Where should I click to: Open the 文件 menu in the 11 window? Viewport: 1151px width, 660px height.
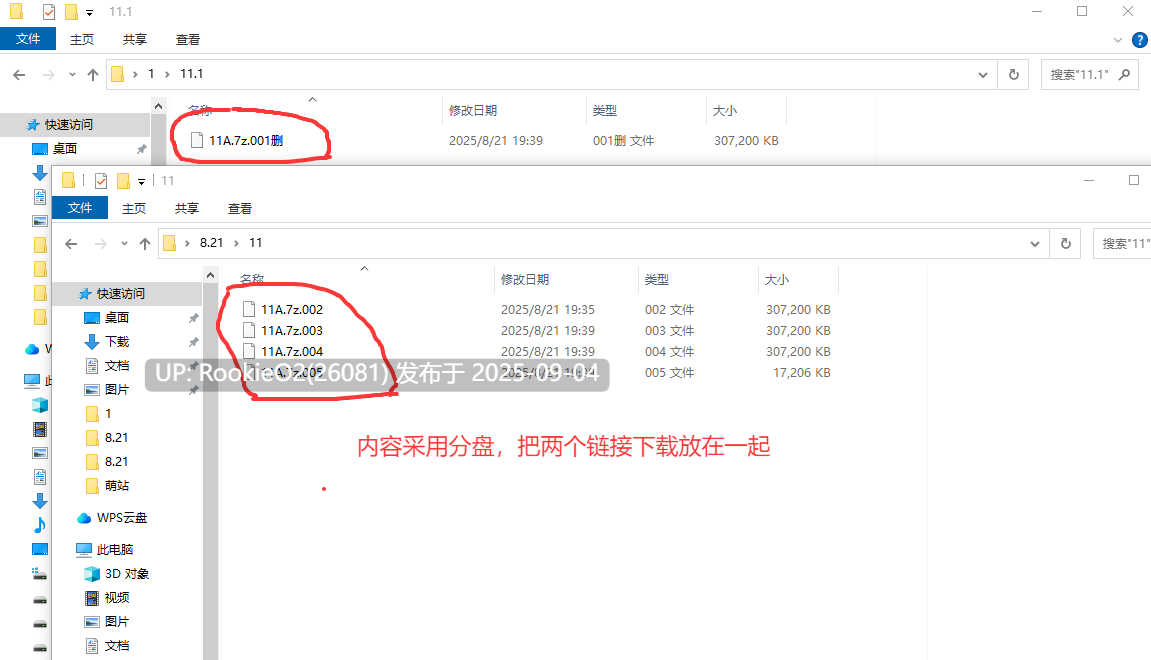(x=80, y=208)
